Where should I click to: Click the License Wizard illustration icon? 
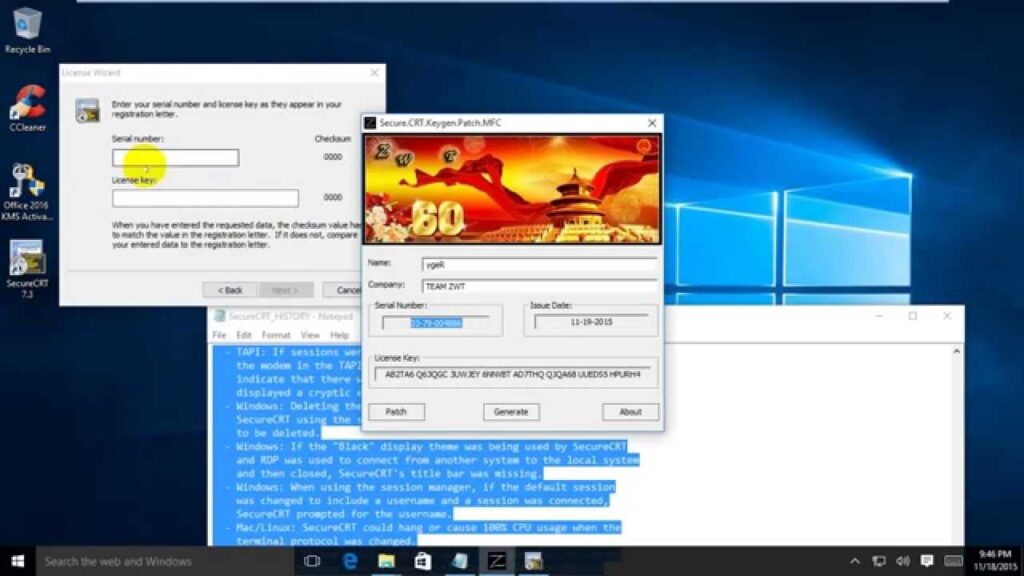click(x=87, y=110)
